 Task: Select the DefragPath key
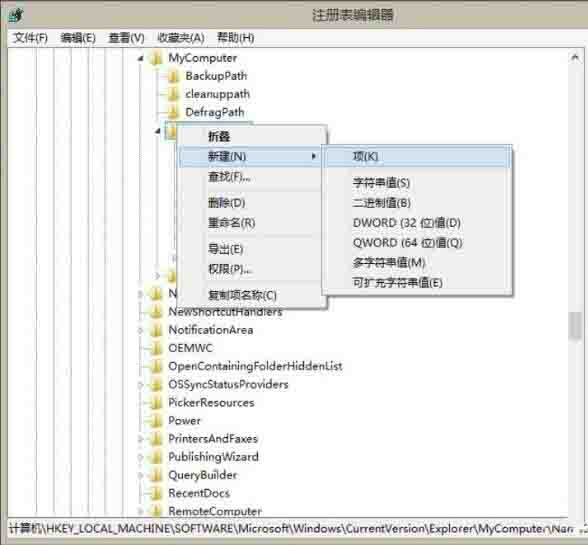point(214,112)
